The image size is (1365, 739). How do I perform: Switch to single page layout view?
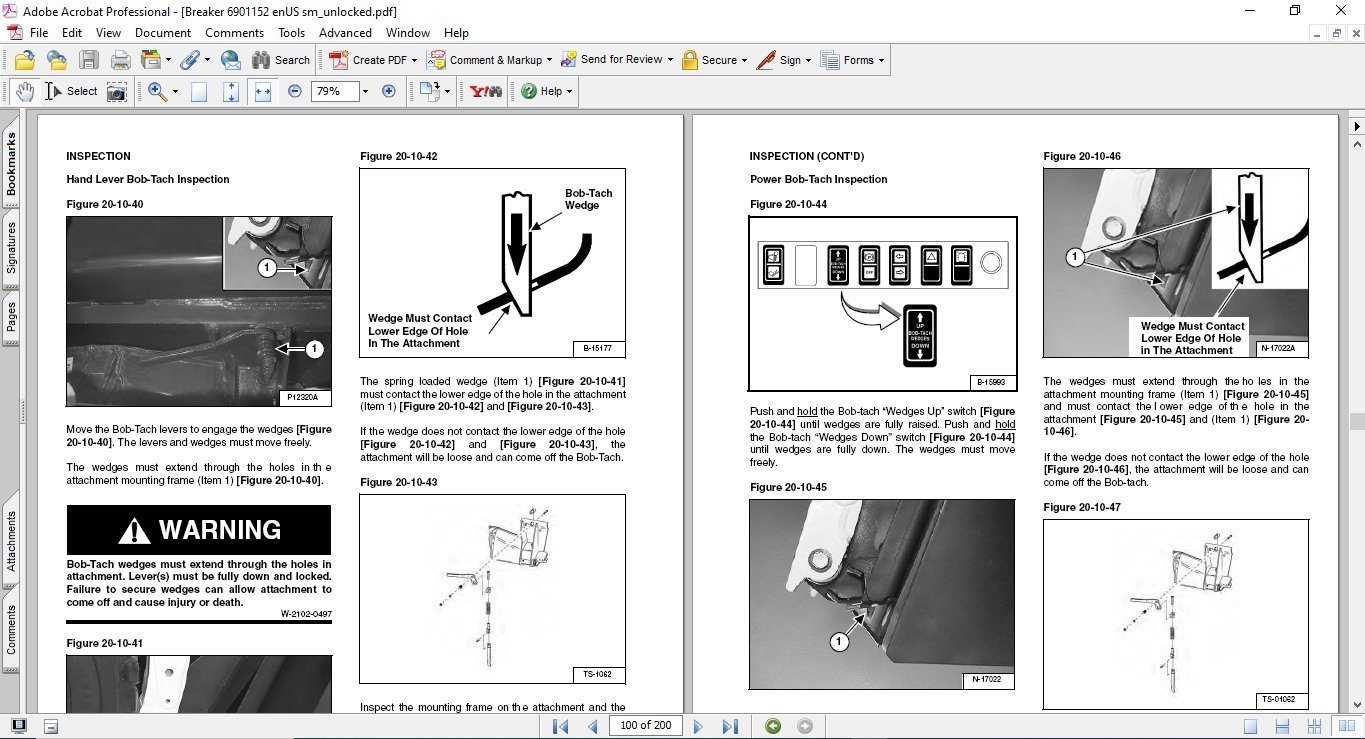pyautogui.click(x=1250, y=726)
